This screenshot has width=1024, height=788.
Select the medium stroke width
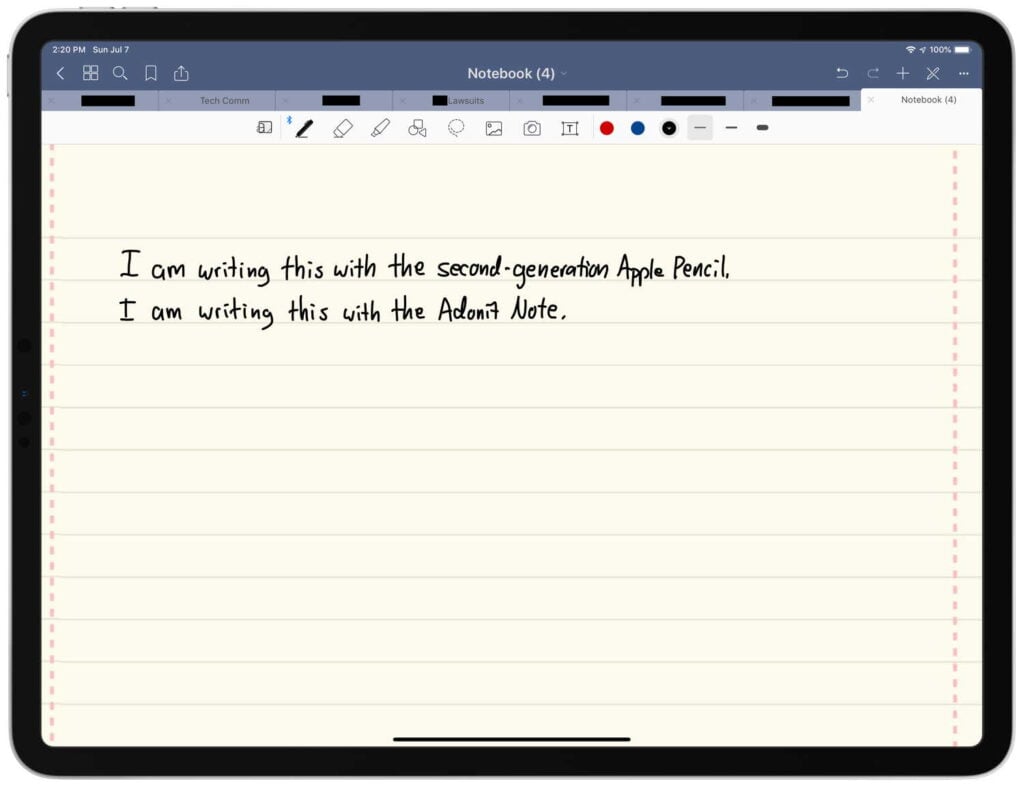click(731, 128)
